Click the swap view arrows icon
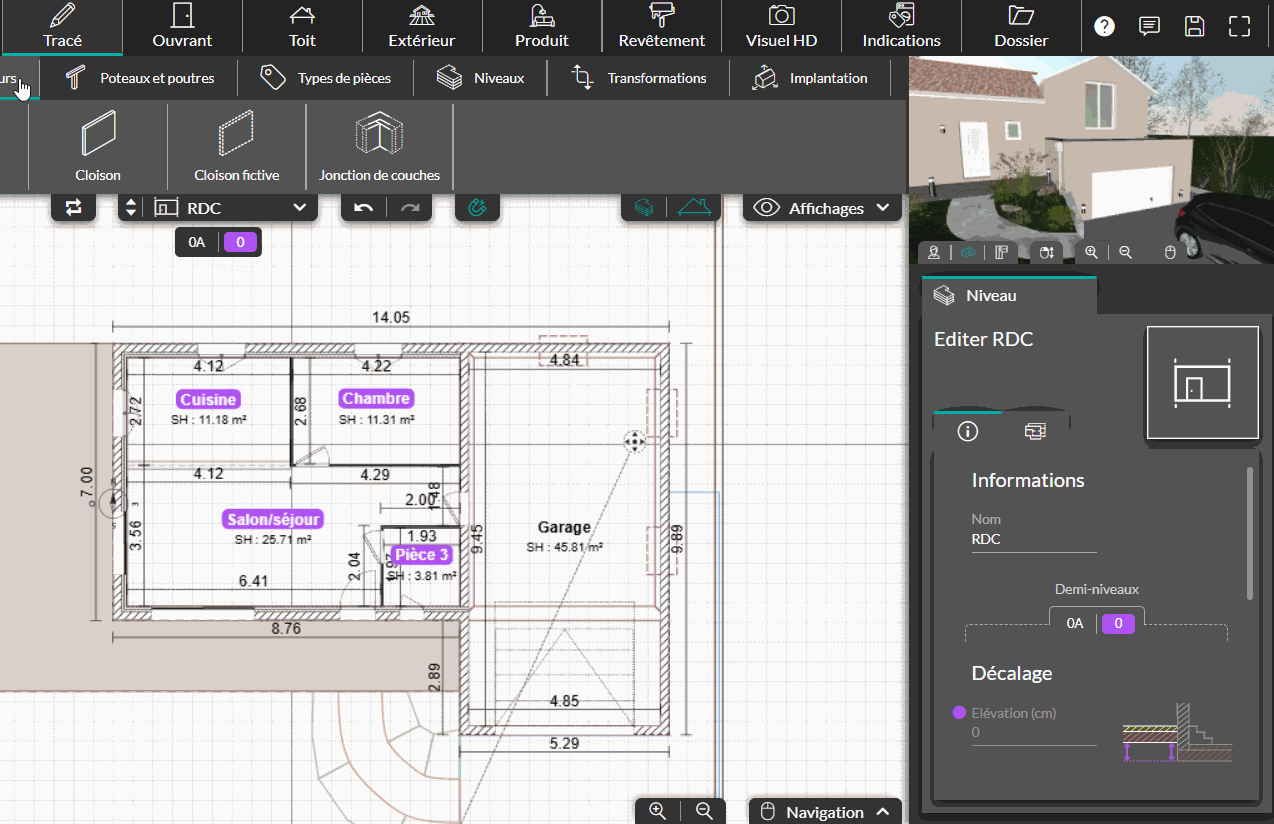The image size is (1274, 824). point(74,208)
